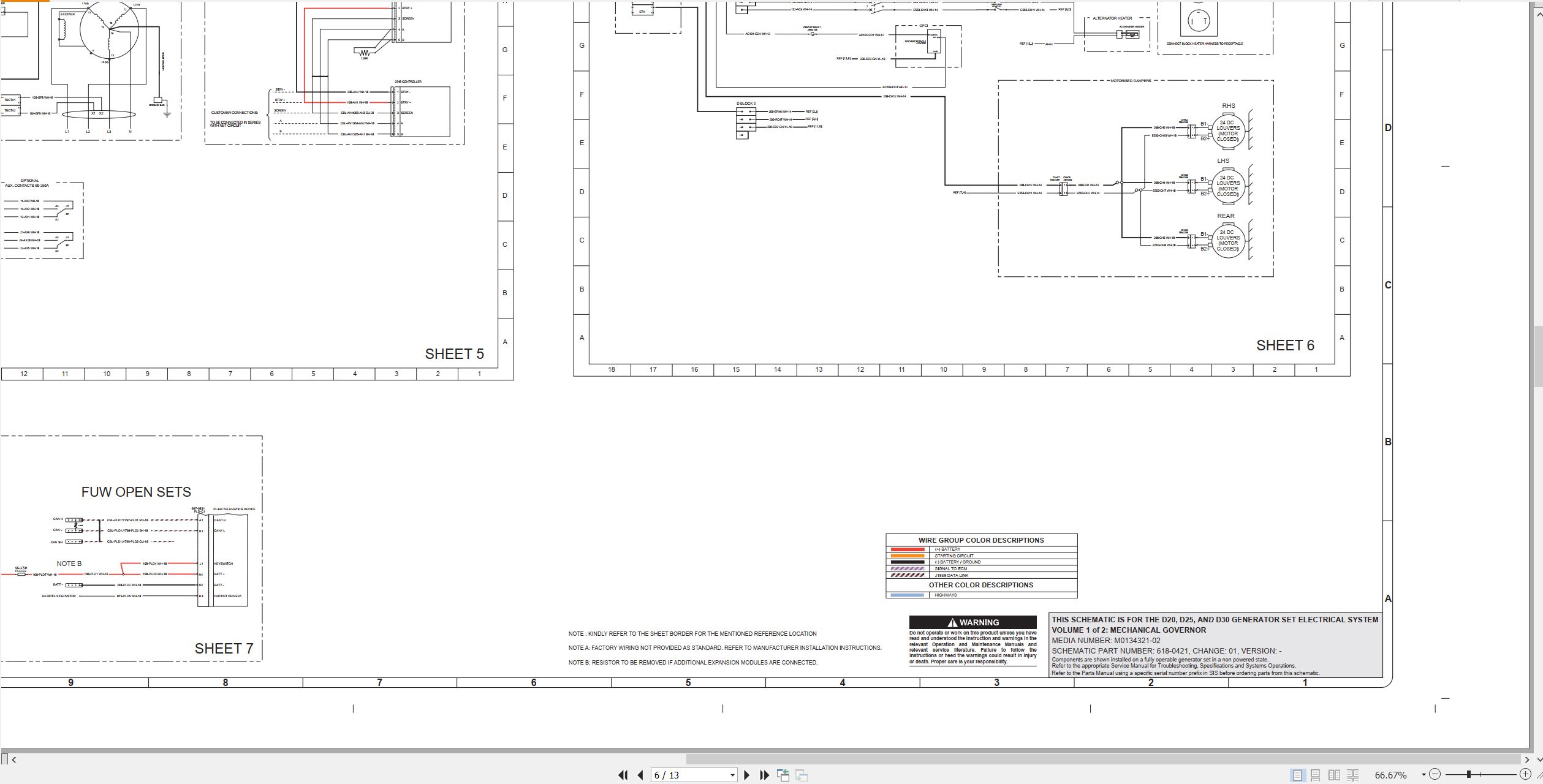The width and height of the screenshot is (1543, 784).
Task: Click the CUSTOMER CONNECTIONS label on Sheet 5
Action: [x=235, y=113]
